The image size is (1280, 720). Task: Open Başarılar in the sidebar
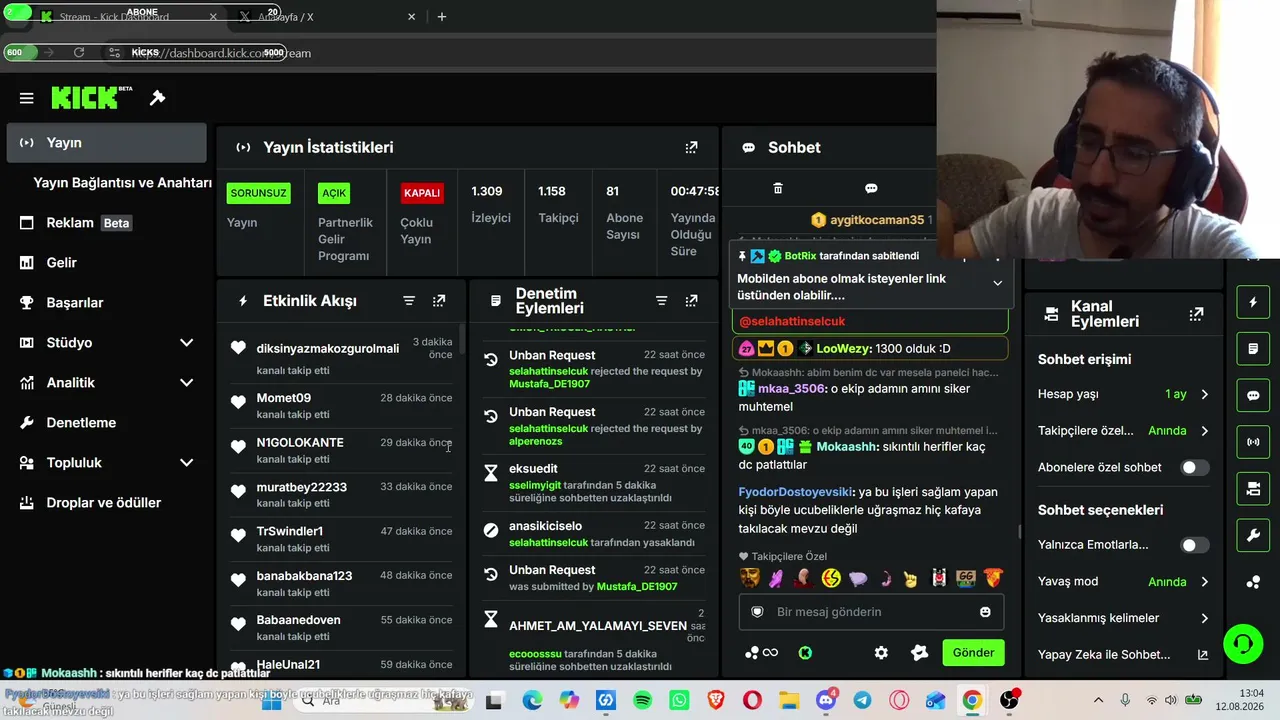pos(106,303)
